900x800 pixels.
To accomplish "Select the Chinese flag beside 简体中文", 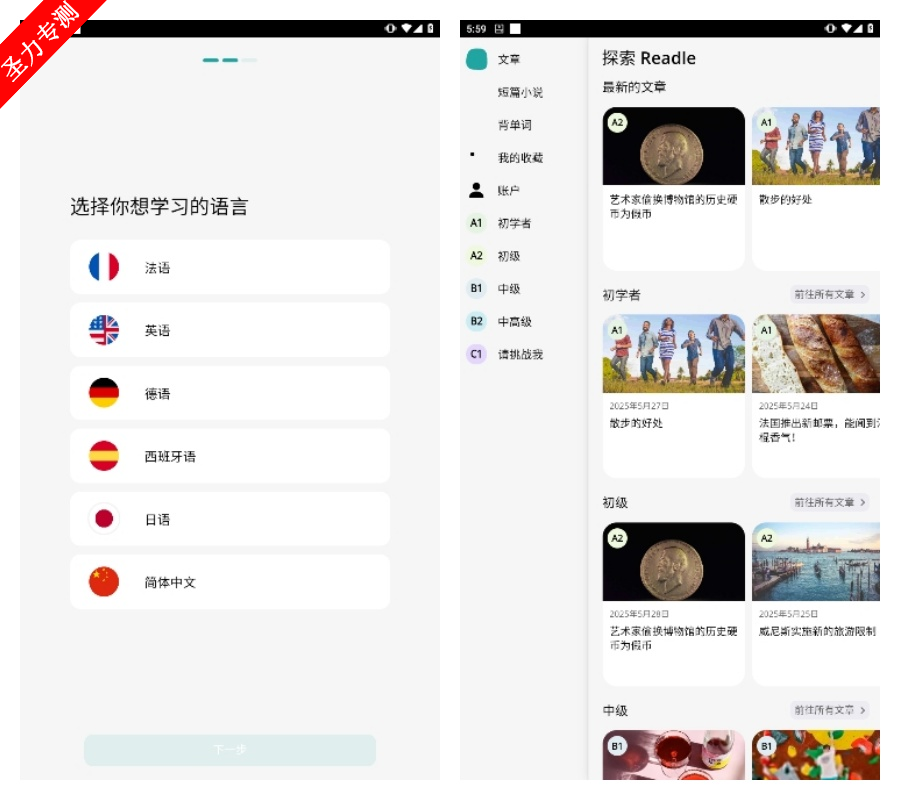I will point(104,581).
